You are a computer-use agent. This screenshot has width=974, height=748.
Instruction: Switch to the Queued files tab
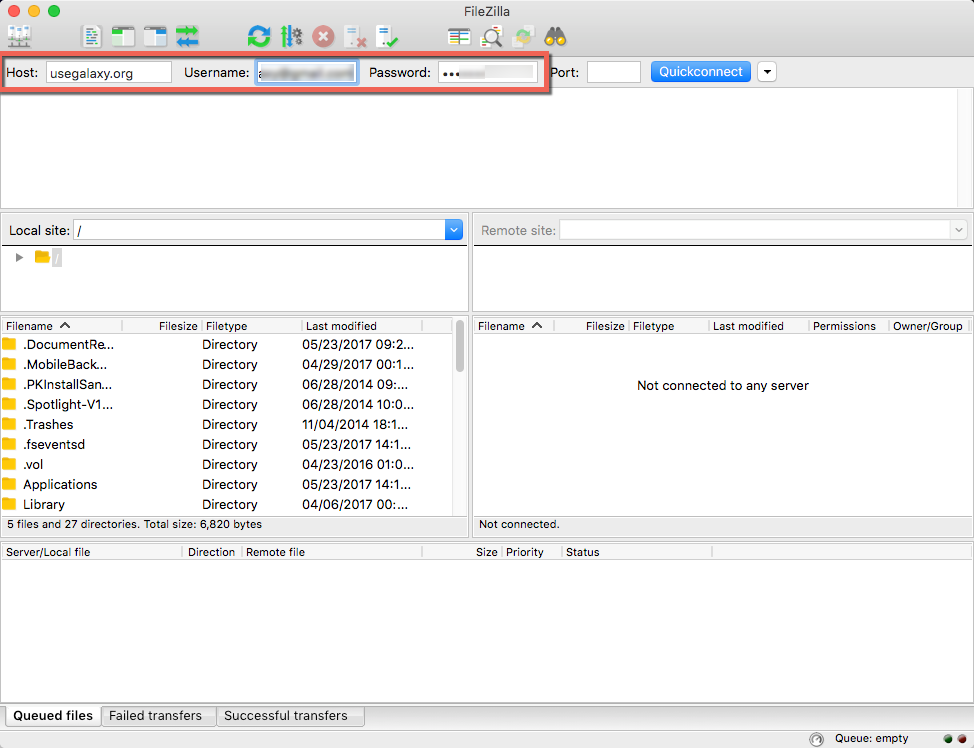(53, 716)
